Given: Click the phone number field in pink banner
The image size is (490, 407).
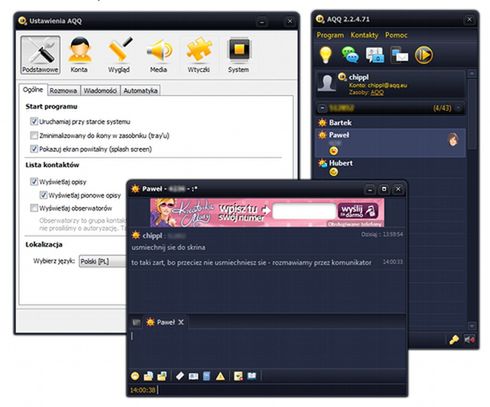Looking at the screenshot, I should [x=304, y=211].
